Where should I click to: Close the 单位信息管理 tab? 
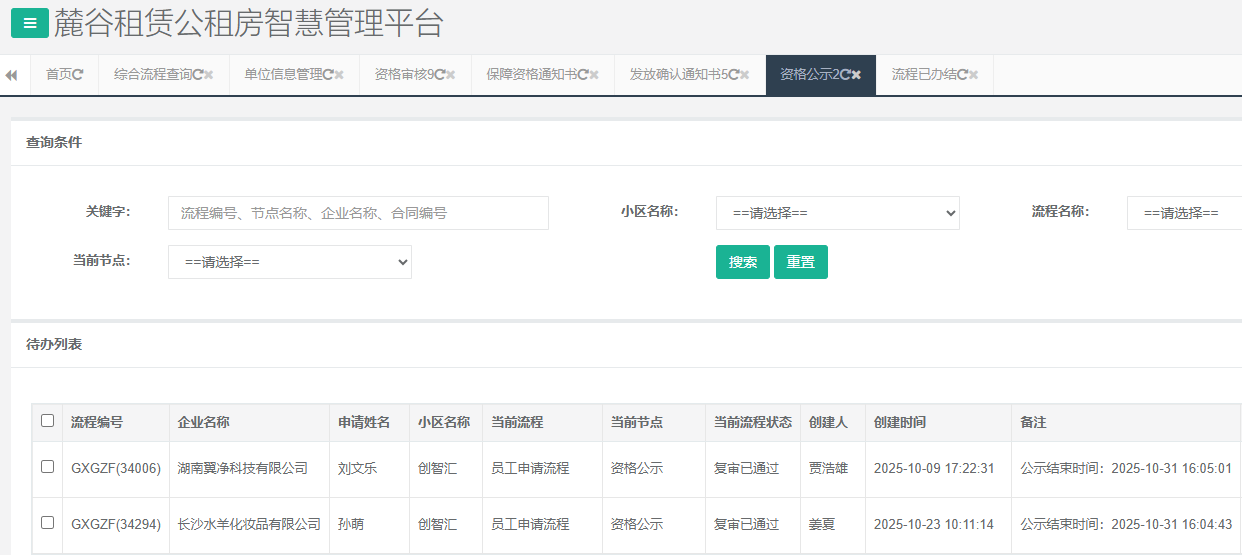tap(340, 75)
